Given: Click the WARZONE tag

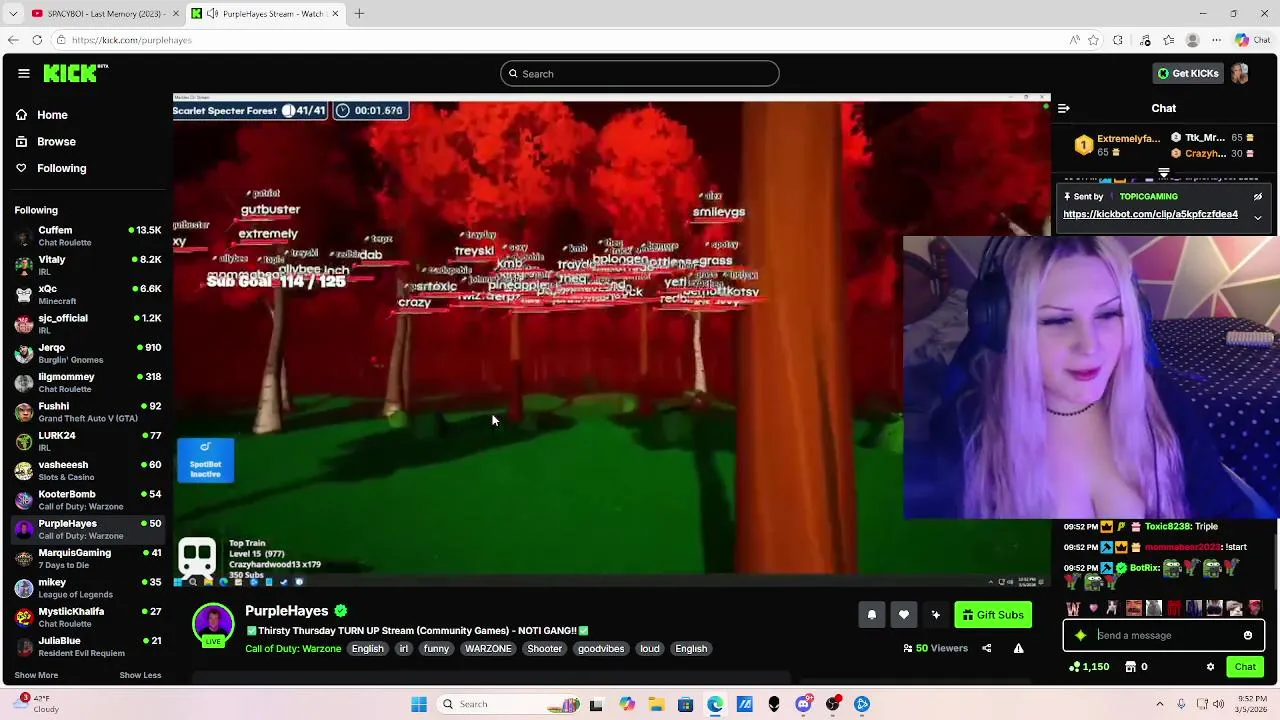Looking at the screenshot, I should coord(488,649).
